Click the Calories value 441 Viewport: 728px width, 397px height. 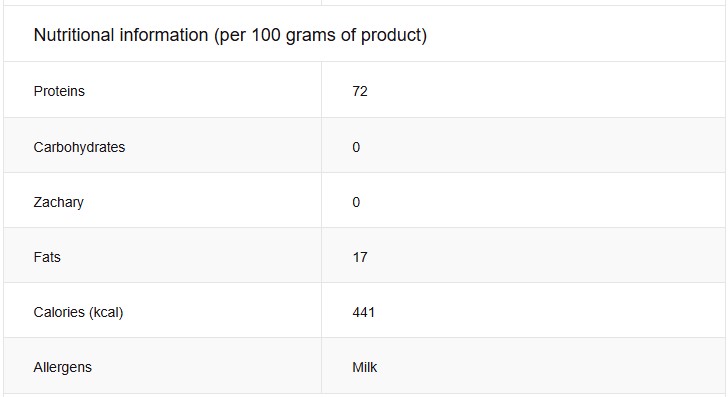[364, 312]
